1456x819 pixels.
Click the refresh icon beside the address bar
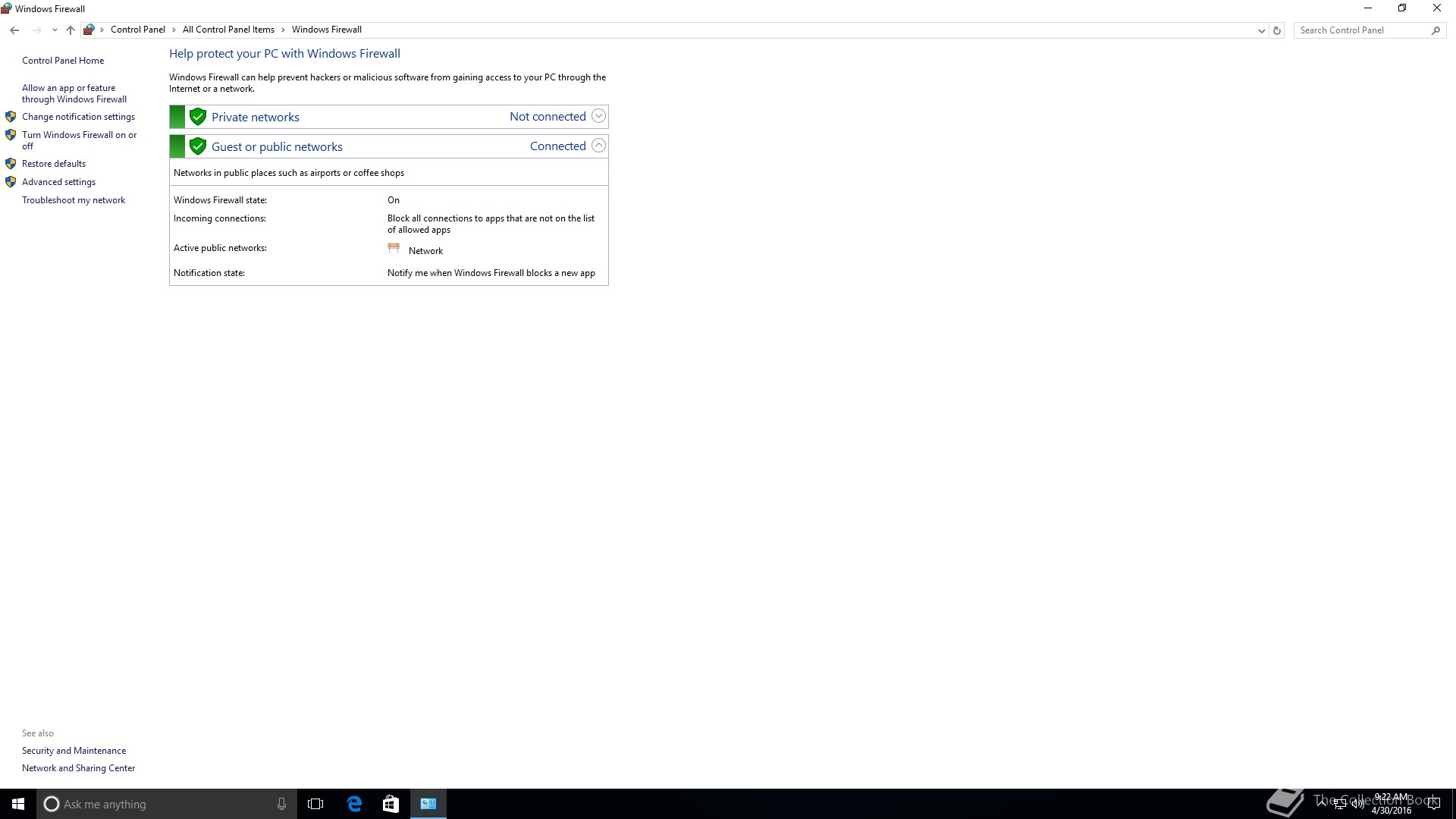coord(1277,30)
